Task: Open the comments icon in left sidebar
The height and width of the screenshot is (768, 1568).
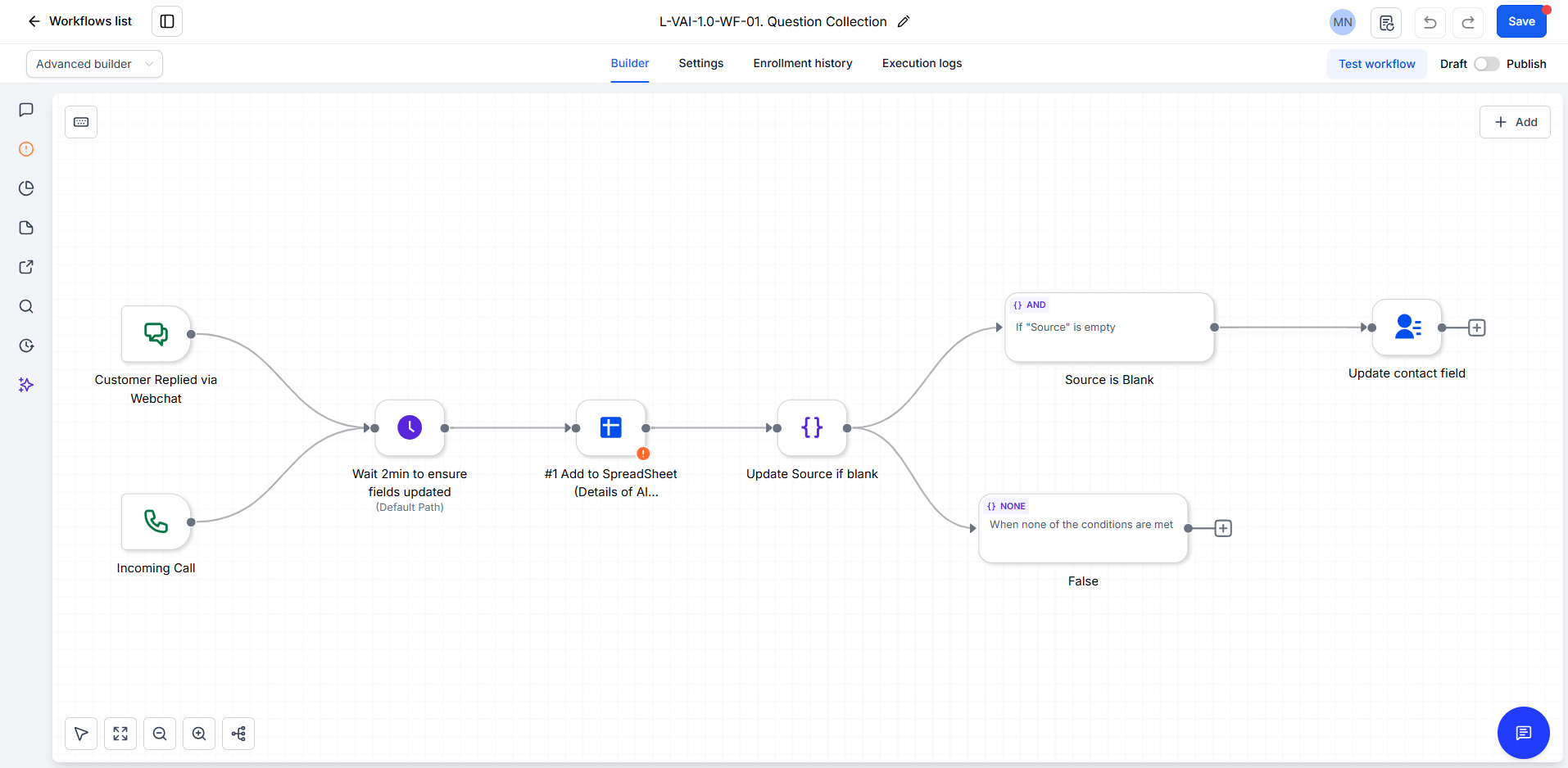Action: [26, 110]
